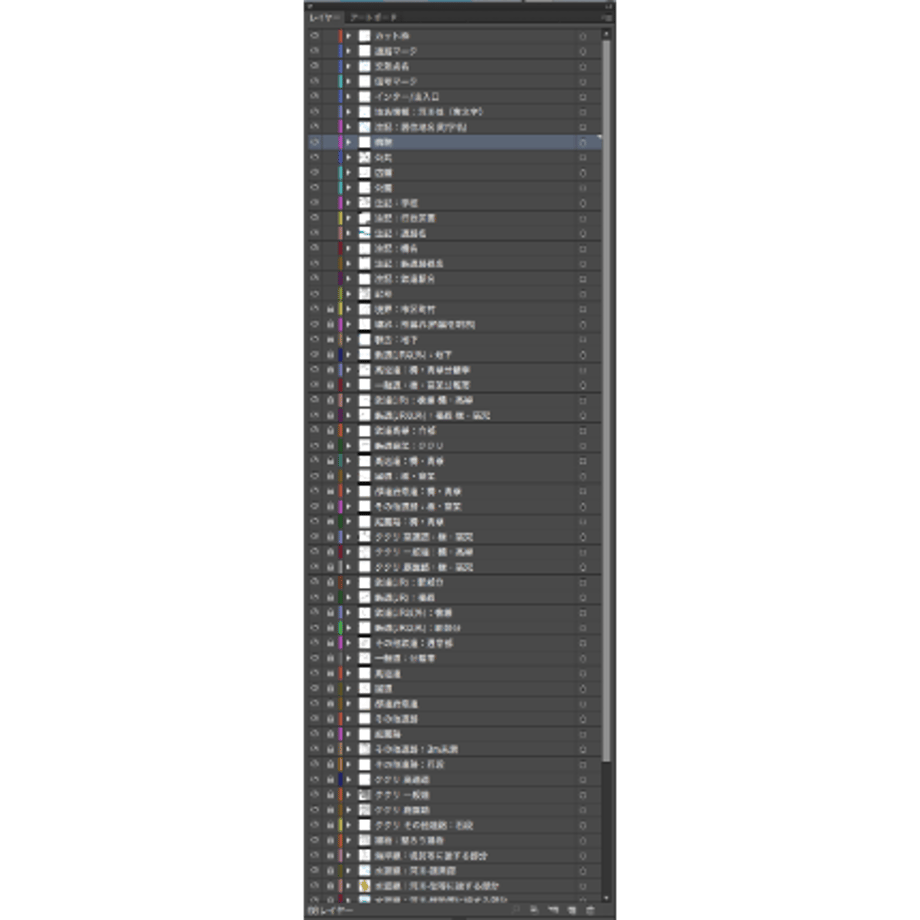The height and width of the screenshot is (920, 920).
Task: Toggle the eye of 記号 layer
Action: coord(315,294)
